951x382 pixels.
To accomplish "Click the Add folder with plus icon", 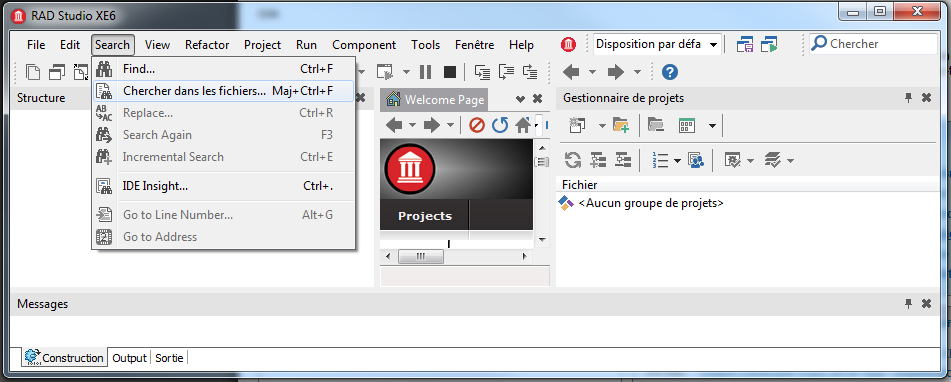I will (621, 126).
